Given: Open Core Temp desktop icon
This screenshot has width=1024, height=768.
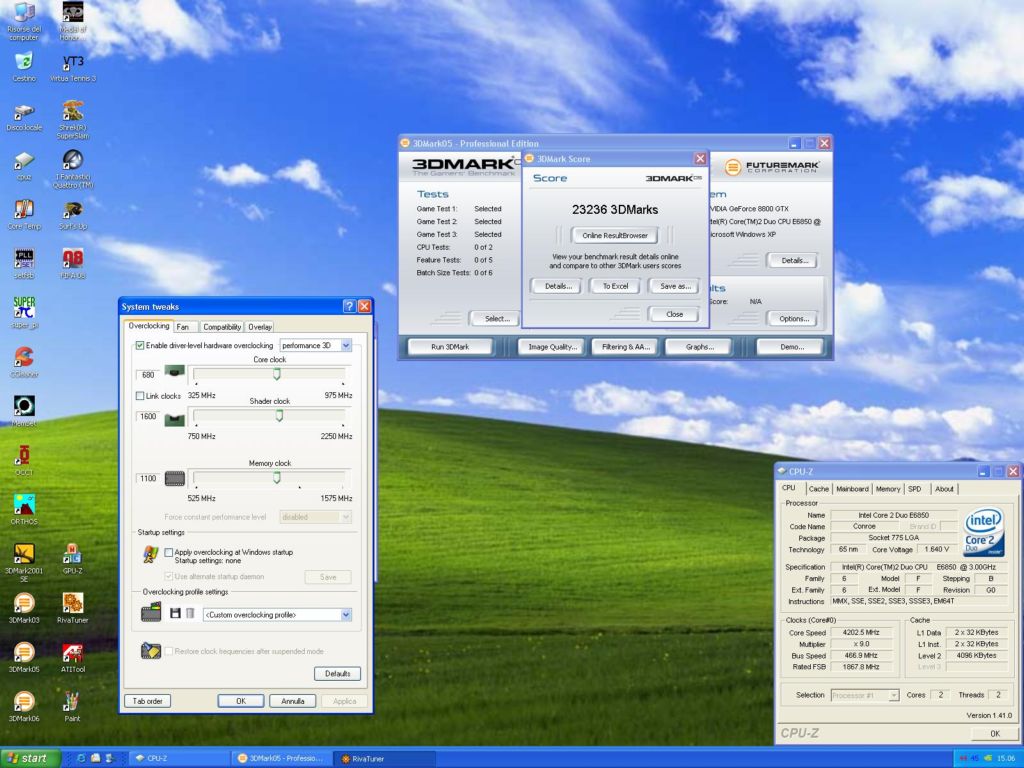Looking at the screenshot, I should pos(24,214).
